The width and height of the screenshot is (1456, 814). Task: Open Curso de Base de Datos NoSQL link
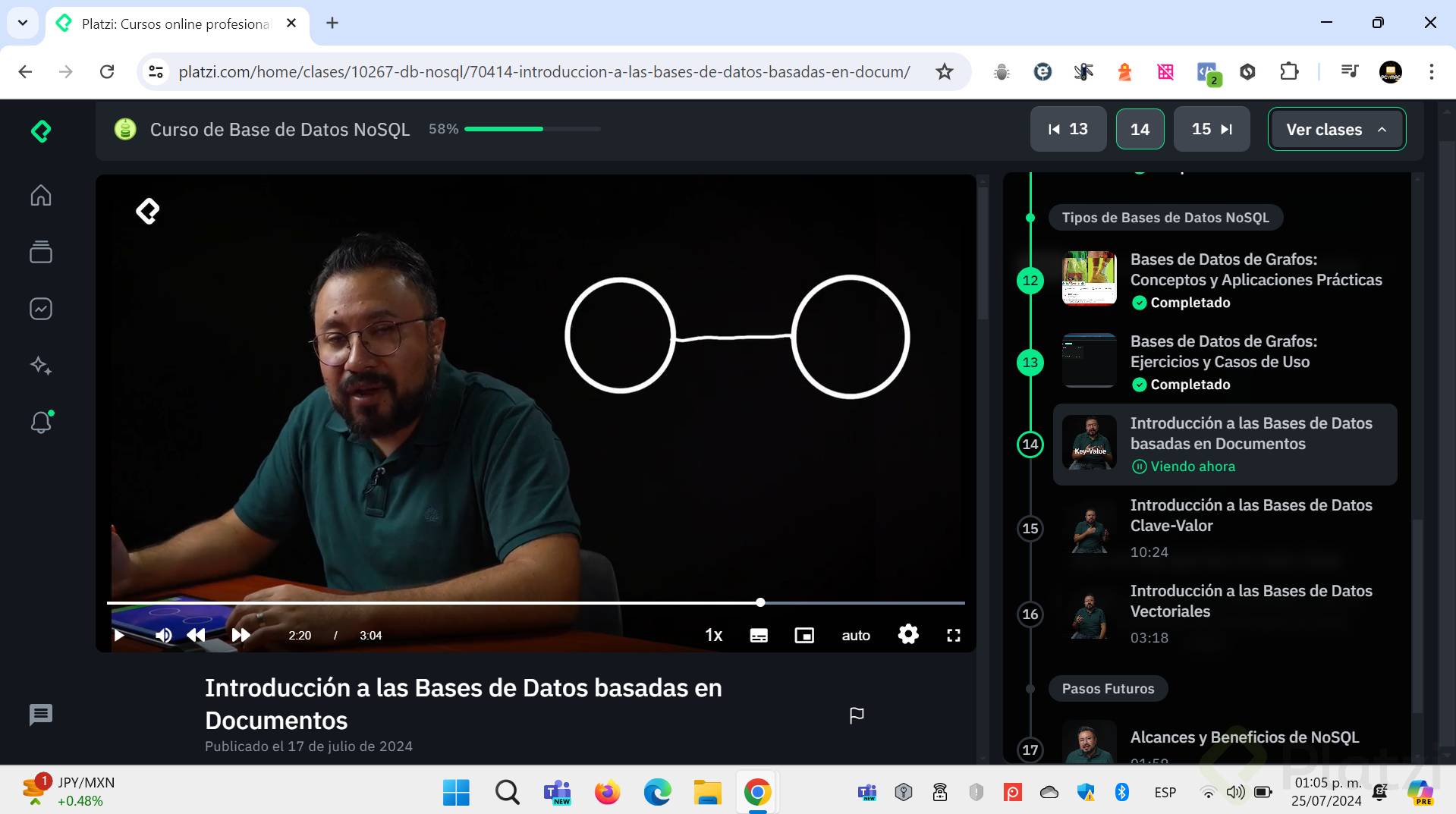[280, 130]
